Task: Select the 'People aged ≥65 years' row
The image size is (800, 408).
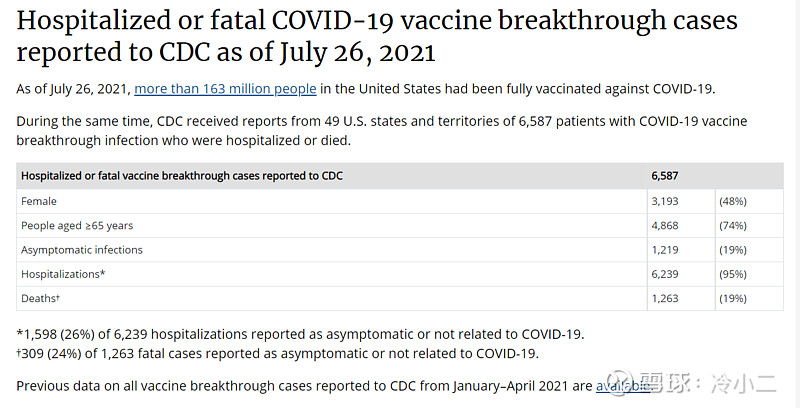Action: click(x=77, y=226)
